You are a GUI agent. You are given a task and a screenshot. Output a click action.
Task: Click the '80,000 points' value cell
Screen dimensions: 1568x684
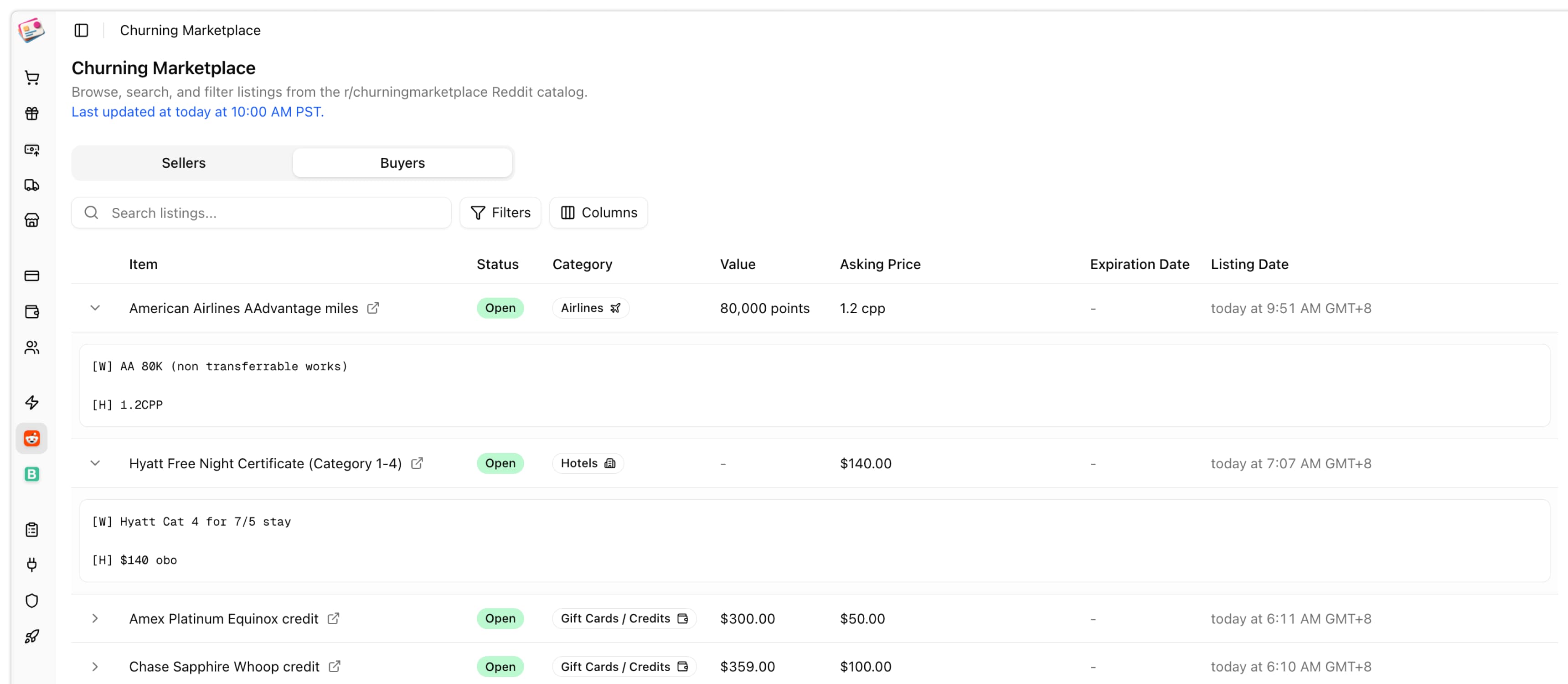coord(764,308)
